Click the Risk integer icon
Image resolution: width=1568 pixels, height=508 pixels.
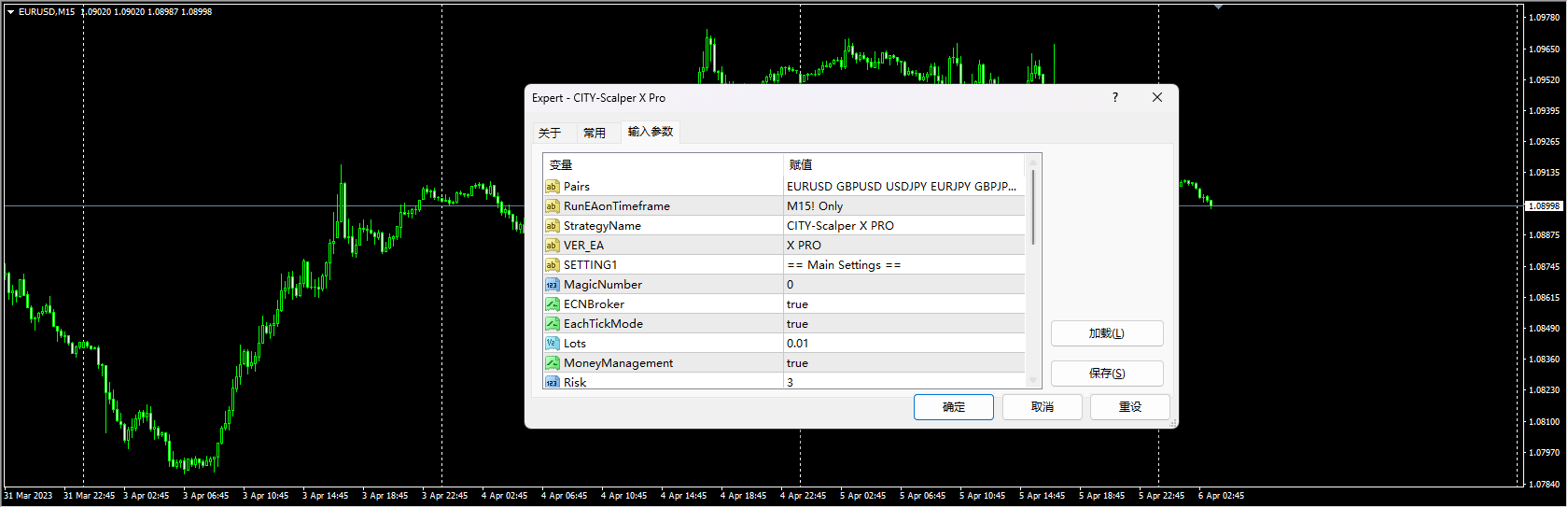[x=552, y=382]
